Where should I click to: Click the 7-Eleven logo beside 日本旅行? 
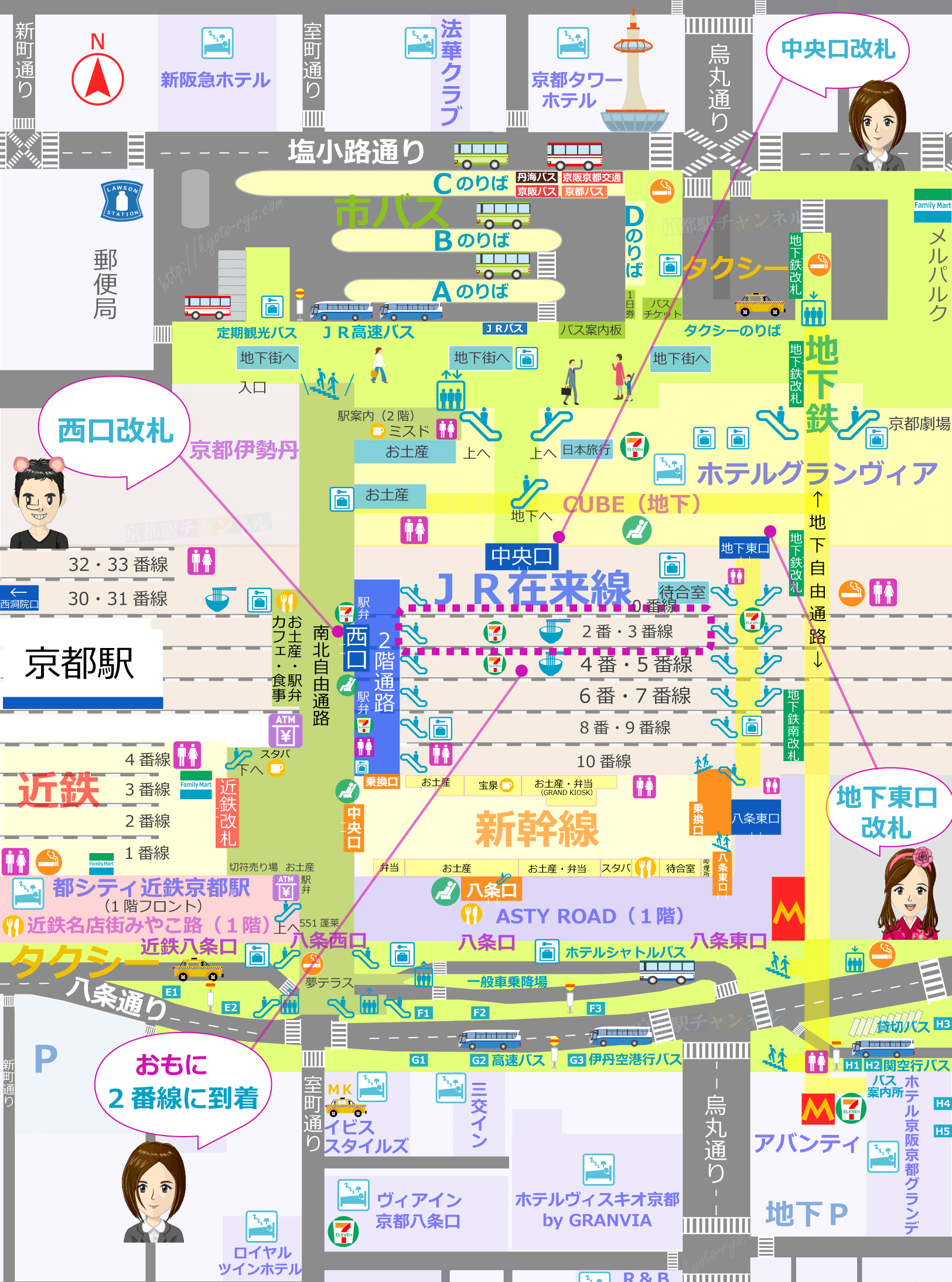[x=635, y=446]
